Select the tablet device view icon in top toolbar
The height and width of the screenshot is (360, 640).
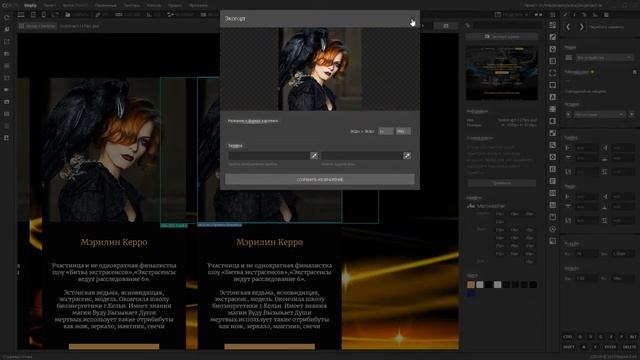point(33,15)
